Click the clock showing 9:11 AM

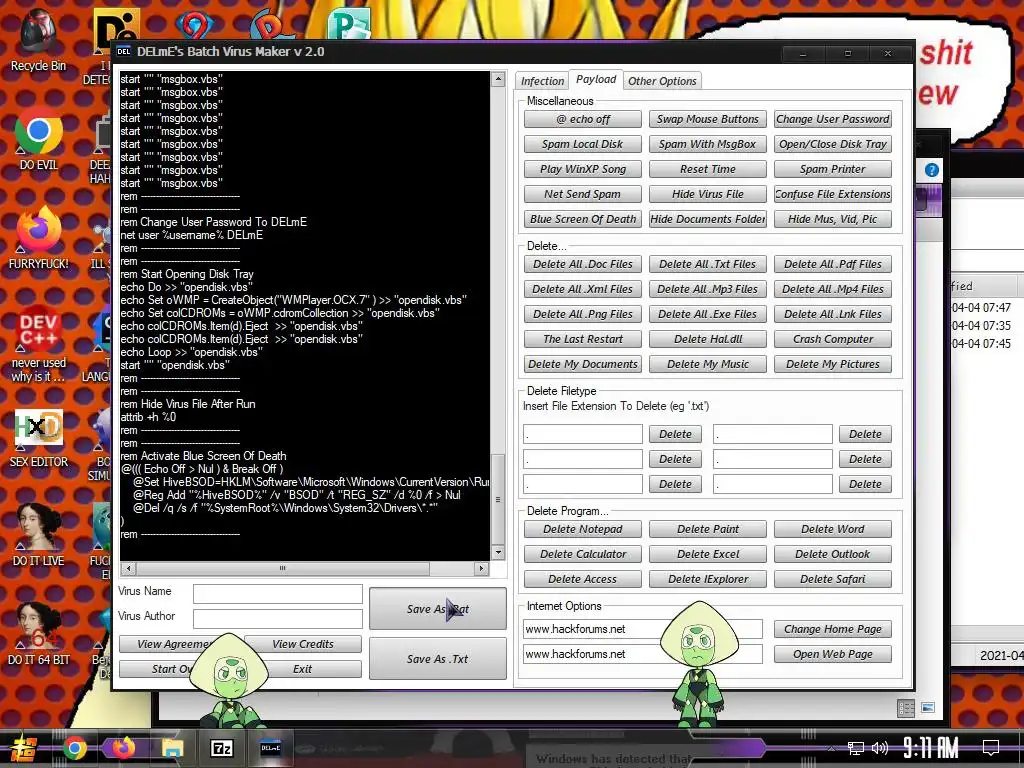tap(931, 747)
